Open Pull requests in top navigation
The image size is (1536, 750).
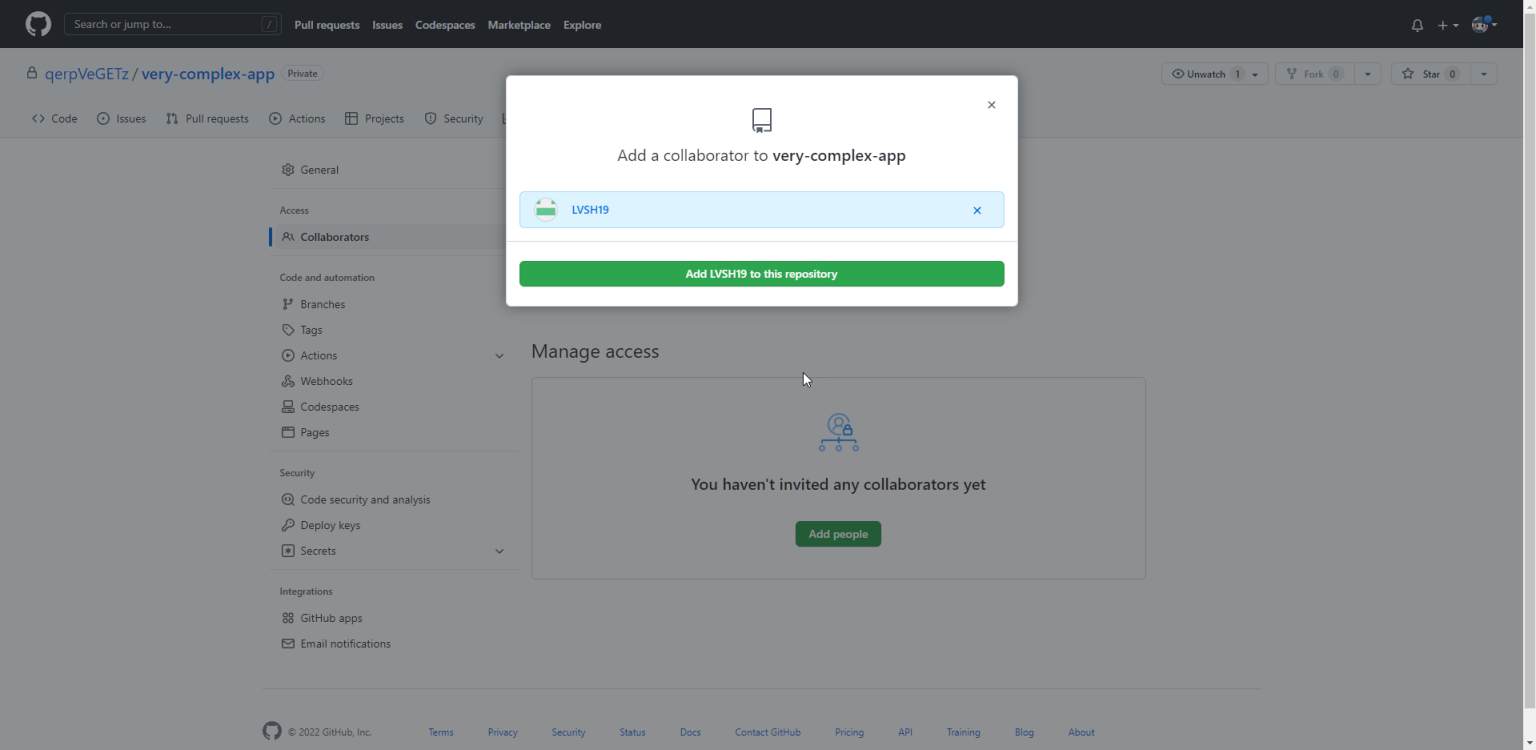pyautogui.click(x=327, y=25)
